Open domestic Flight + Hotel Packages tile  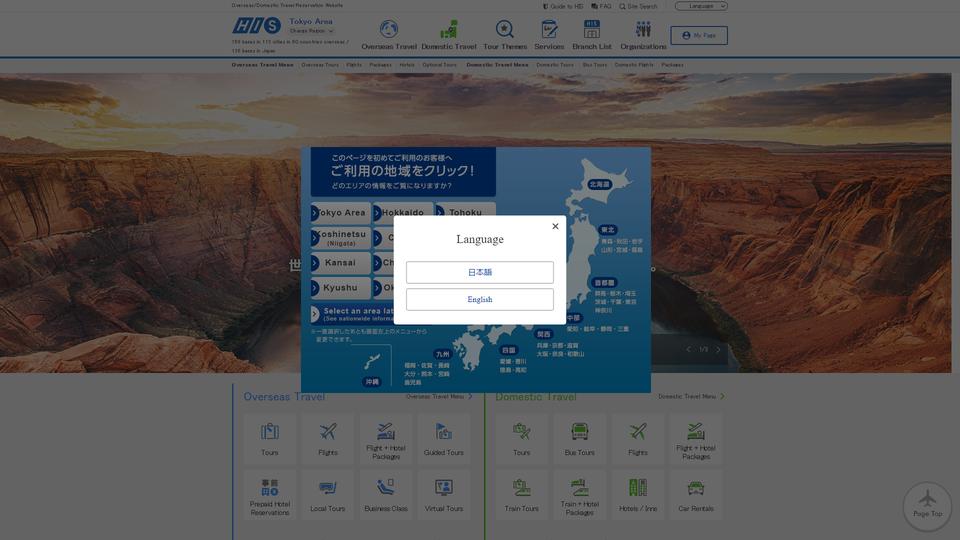tap(696, 438)
